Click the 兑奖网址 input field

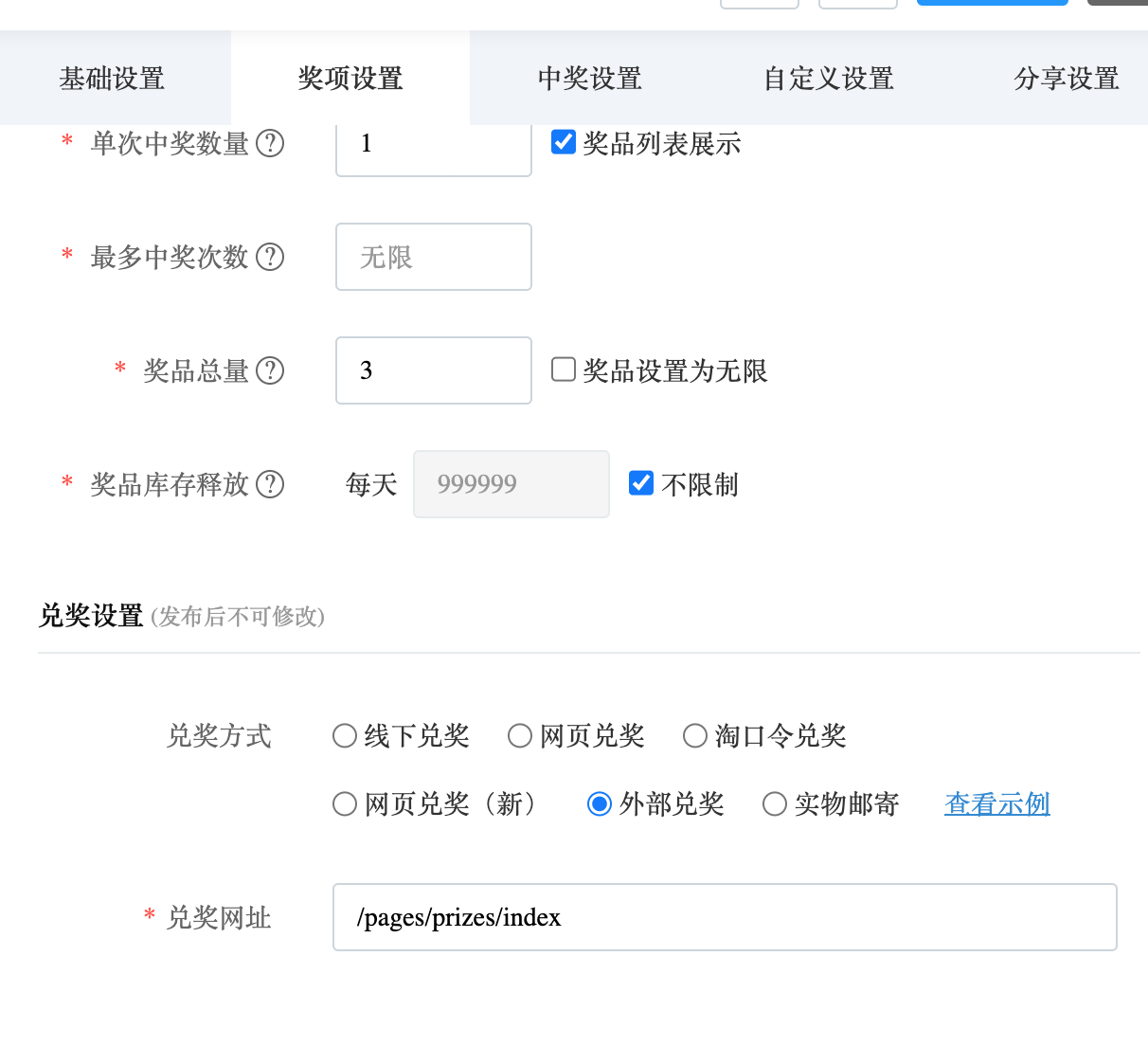click(x=725, y=917)
